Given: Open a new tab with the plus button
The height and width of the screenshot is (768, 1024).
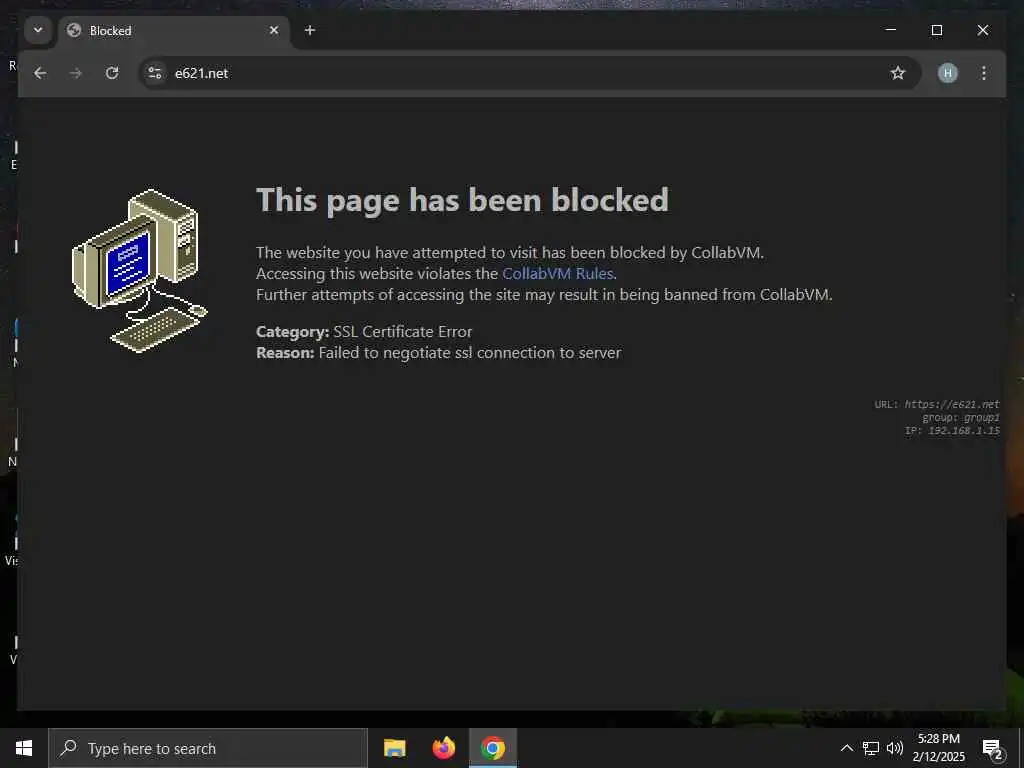Looking at the screenshot, I should click(x=310, y=30).
